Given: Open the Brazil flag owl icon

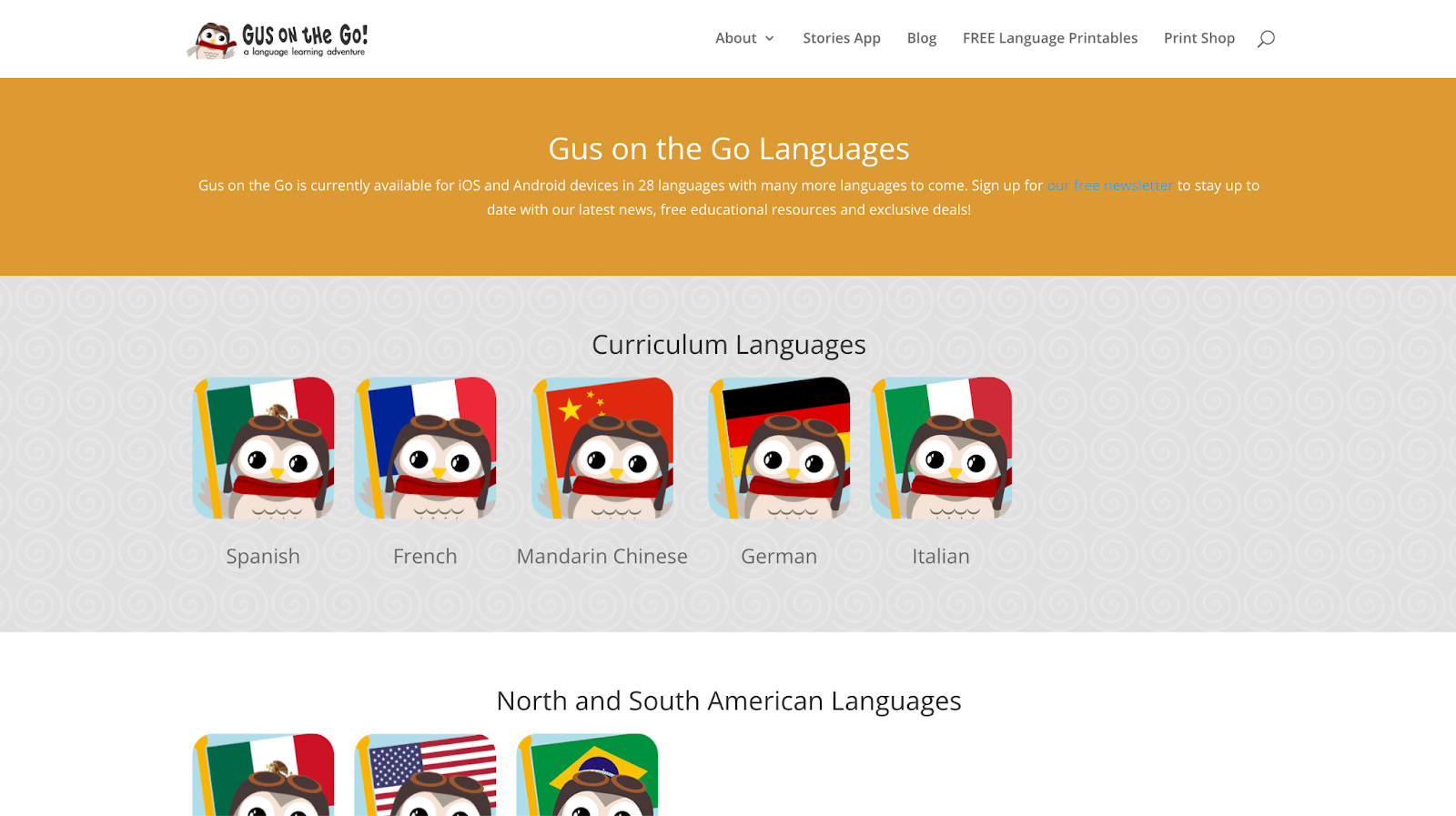Looking at the screenshot, I should (x=587, y=775).
